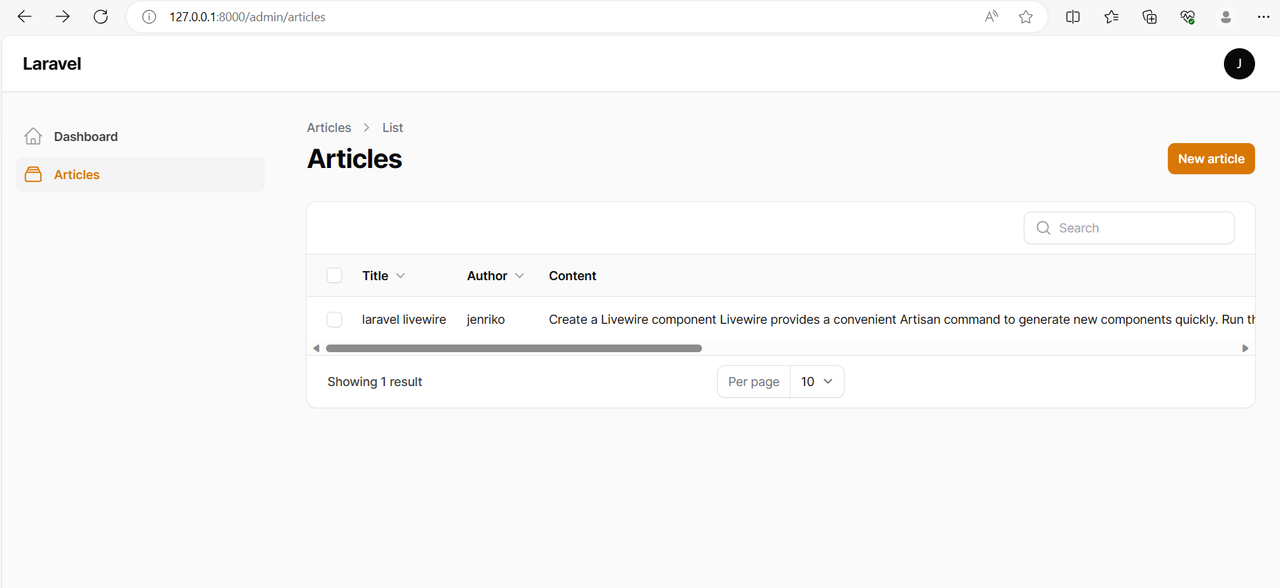Viewport: 1280px width, 588px height.
Task: Open the user avatar J menu
Action: (1239, 63)
